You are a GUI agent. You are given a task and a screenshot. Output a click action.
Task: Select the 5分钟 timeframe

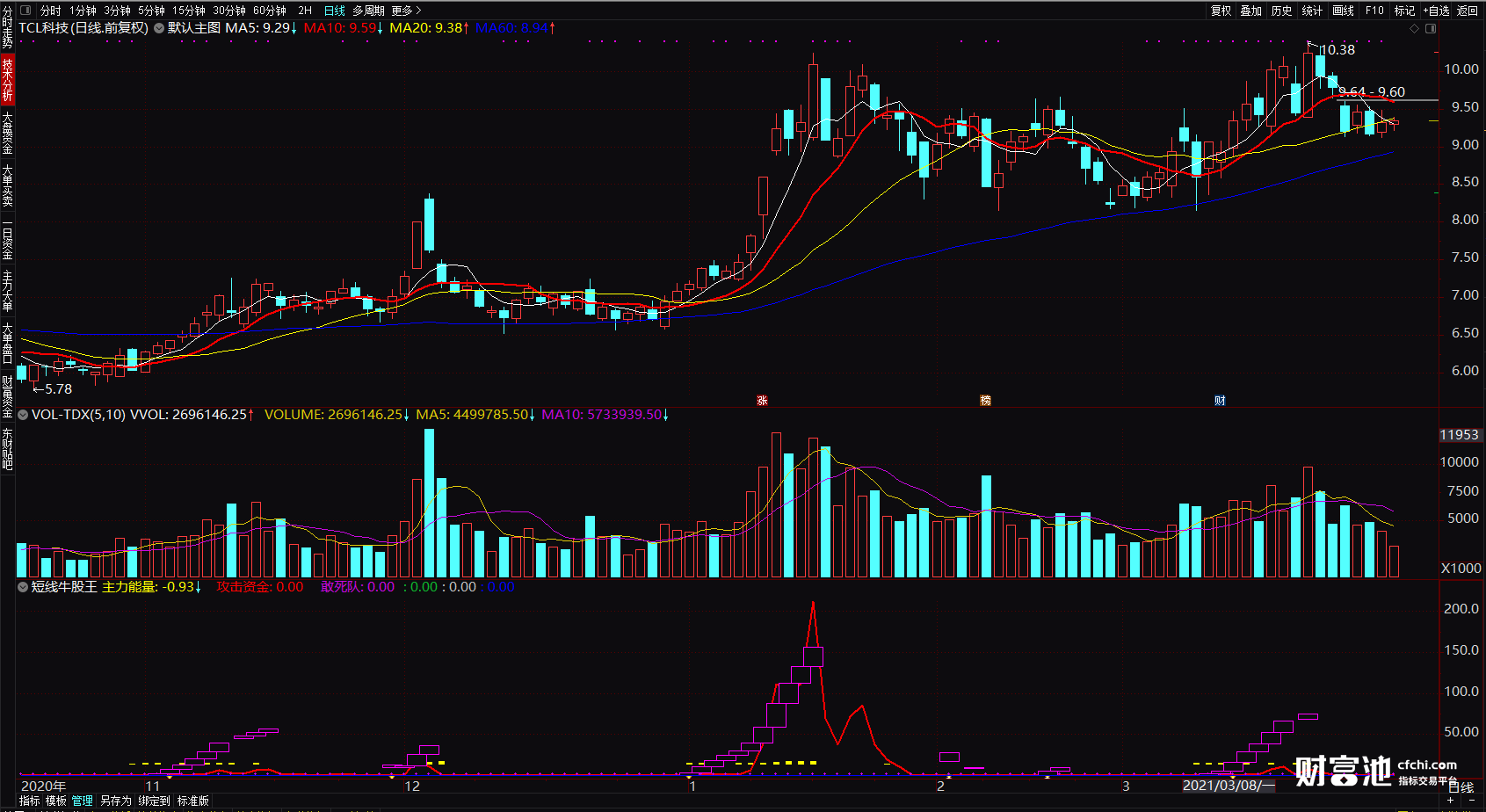[x=152, y=11]
